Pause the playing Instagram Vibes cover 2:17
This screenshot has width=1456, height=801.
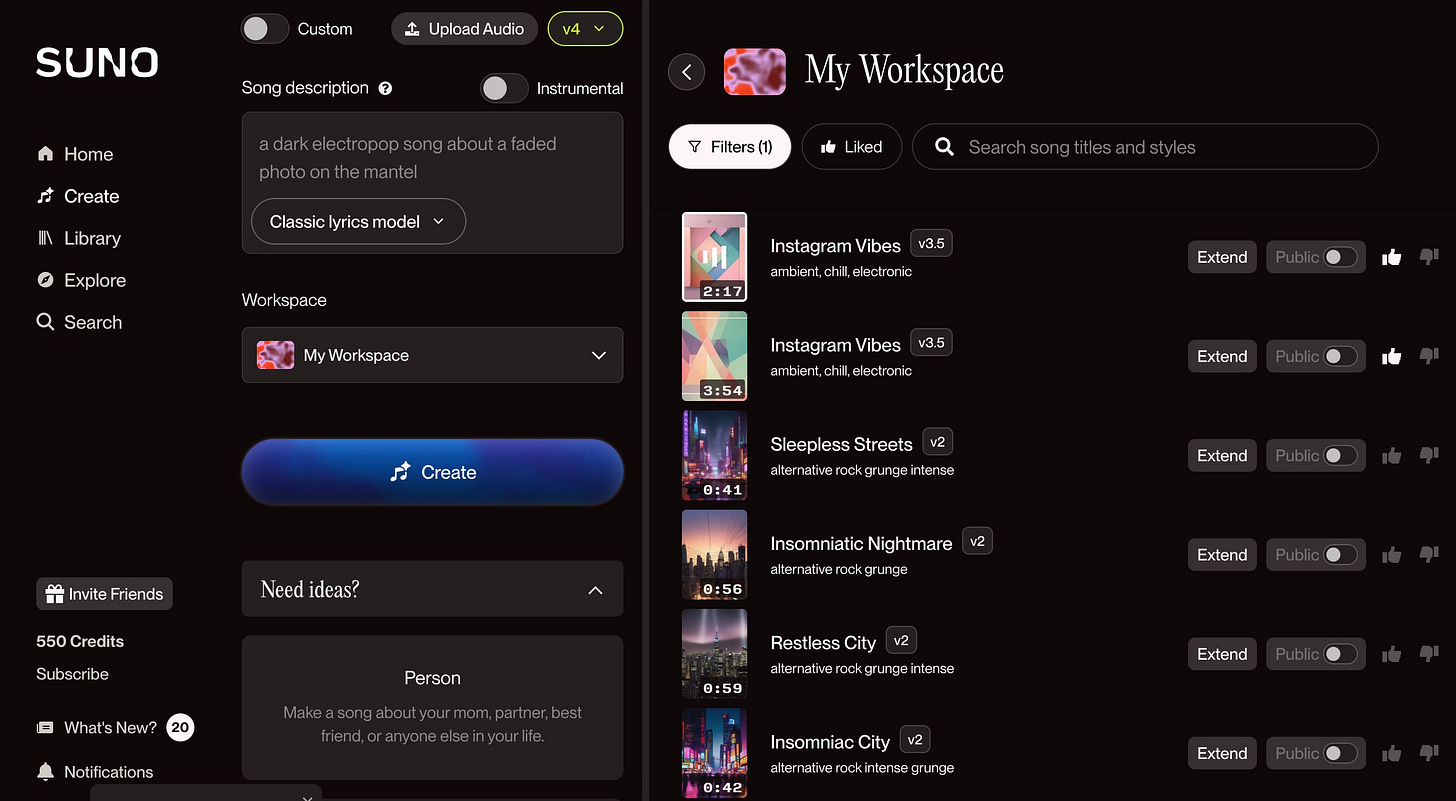pos(714,256)
